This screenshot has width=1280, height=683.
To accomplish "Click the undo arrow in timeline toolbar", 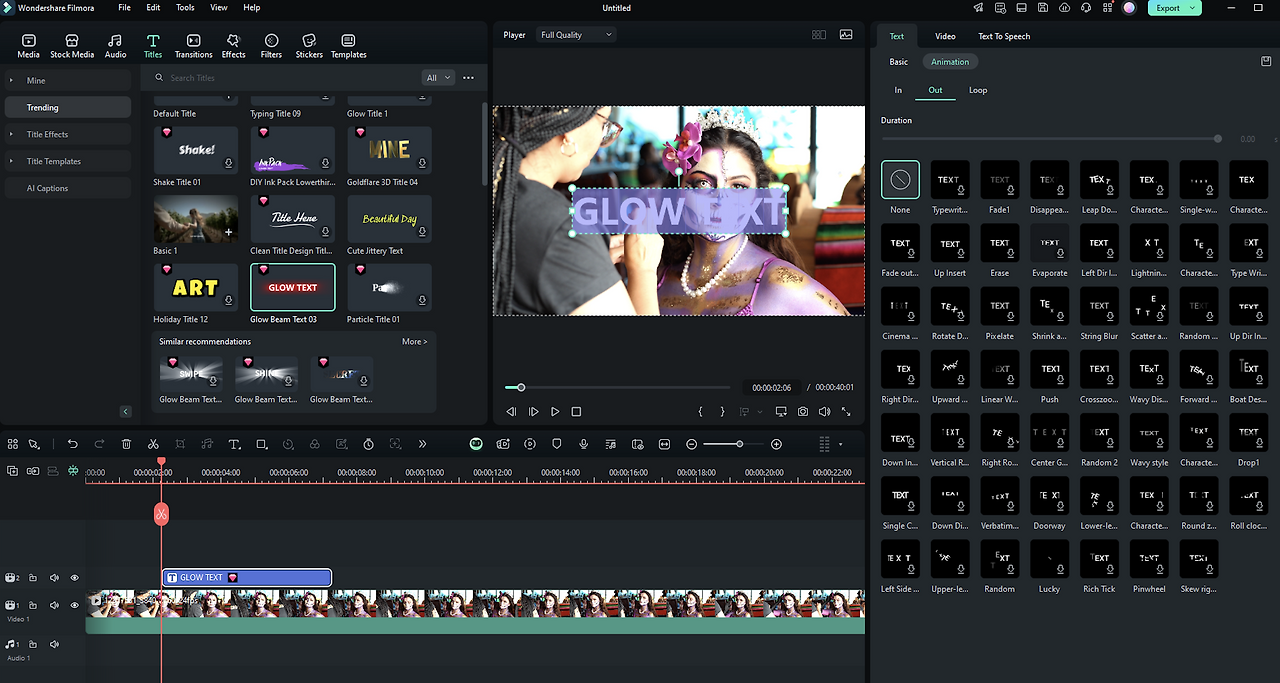I will 72,444.
